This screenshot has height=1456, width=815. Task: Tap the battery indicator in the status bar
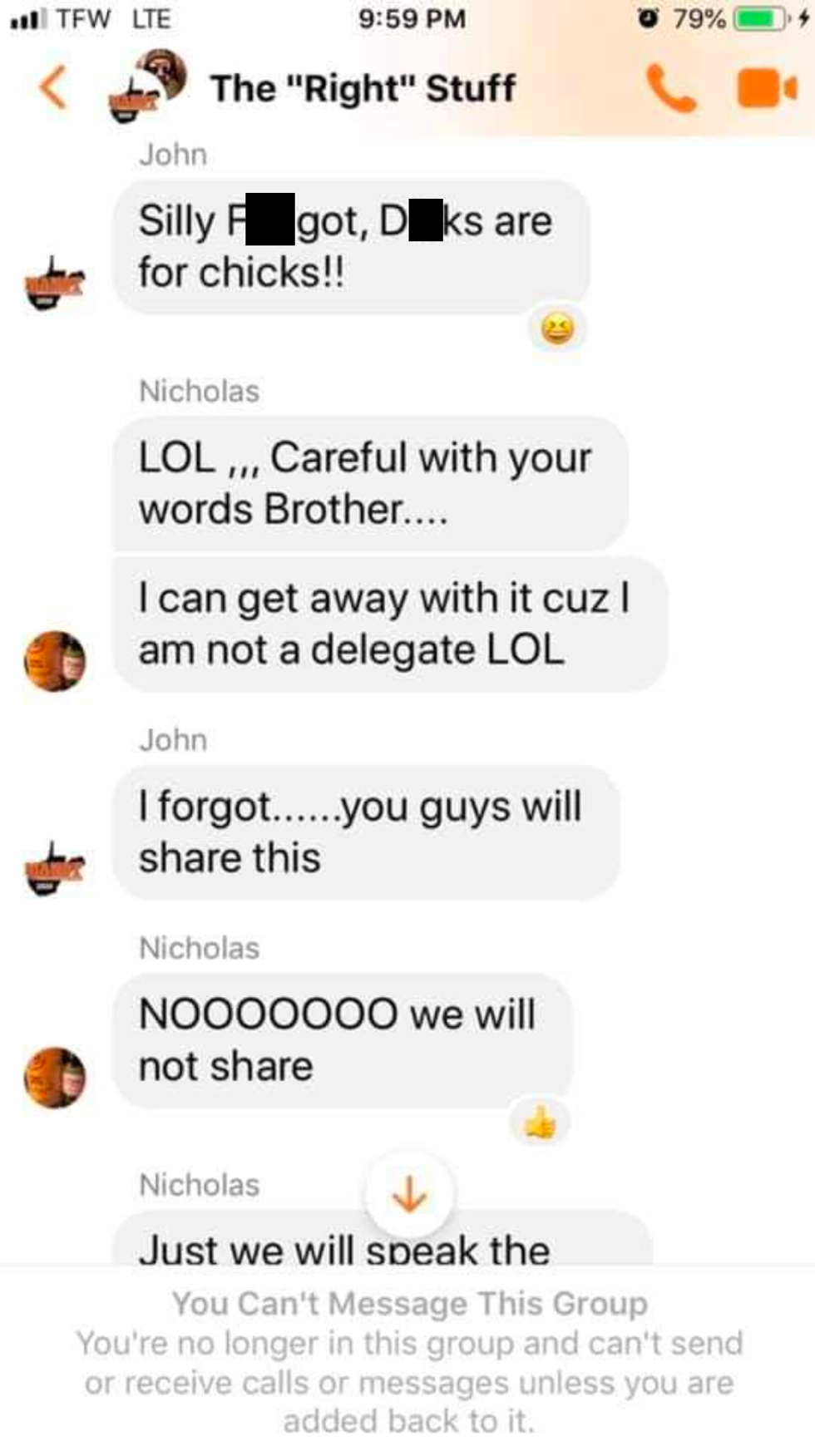pos(758,18)
